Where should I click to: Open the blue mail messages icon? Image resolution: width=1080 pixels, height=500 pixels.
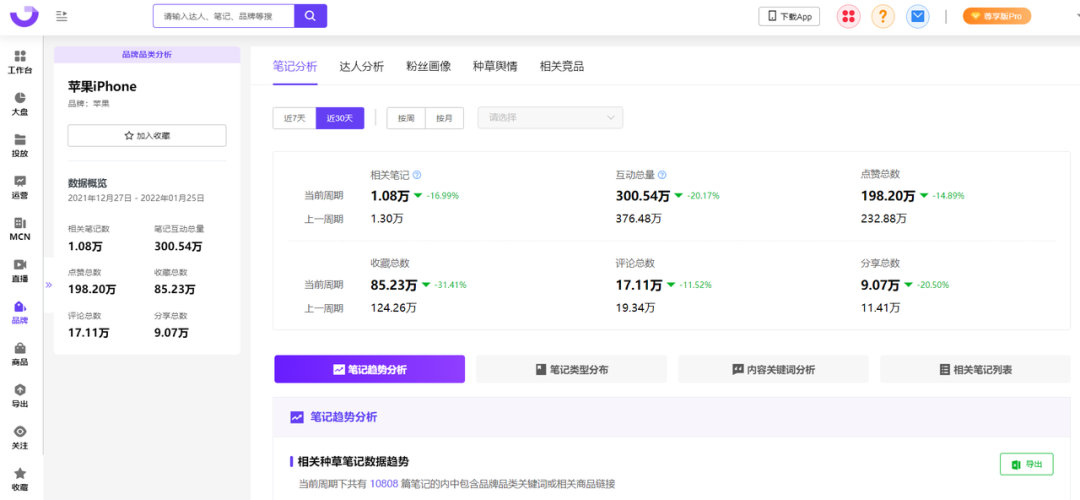point(917,16)
